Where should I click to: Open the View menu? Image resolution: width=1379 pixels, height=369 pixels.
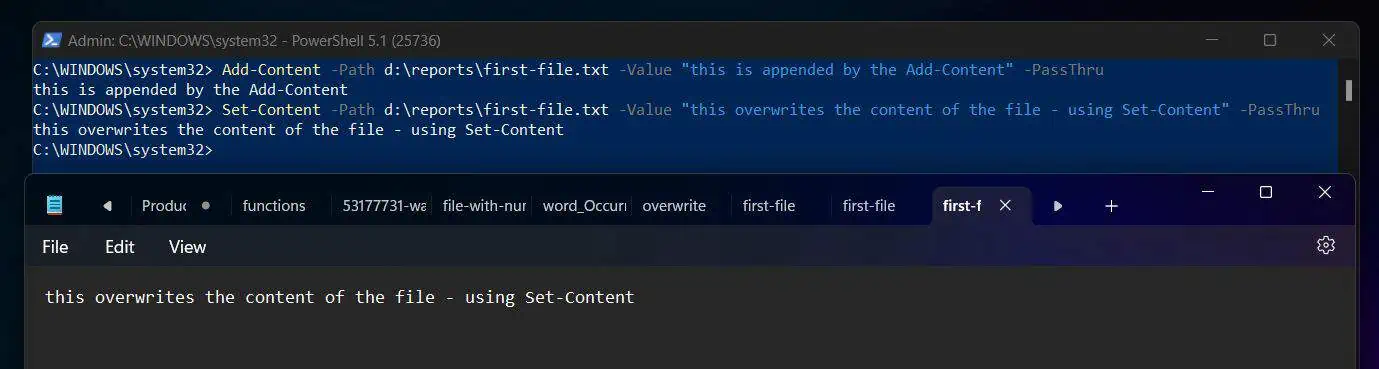(187, 247)
